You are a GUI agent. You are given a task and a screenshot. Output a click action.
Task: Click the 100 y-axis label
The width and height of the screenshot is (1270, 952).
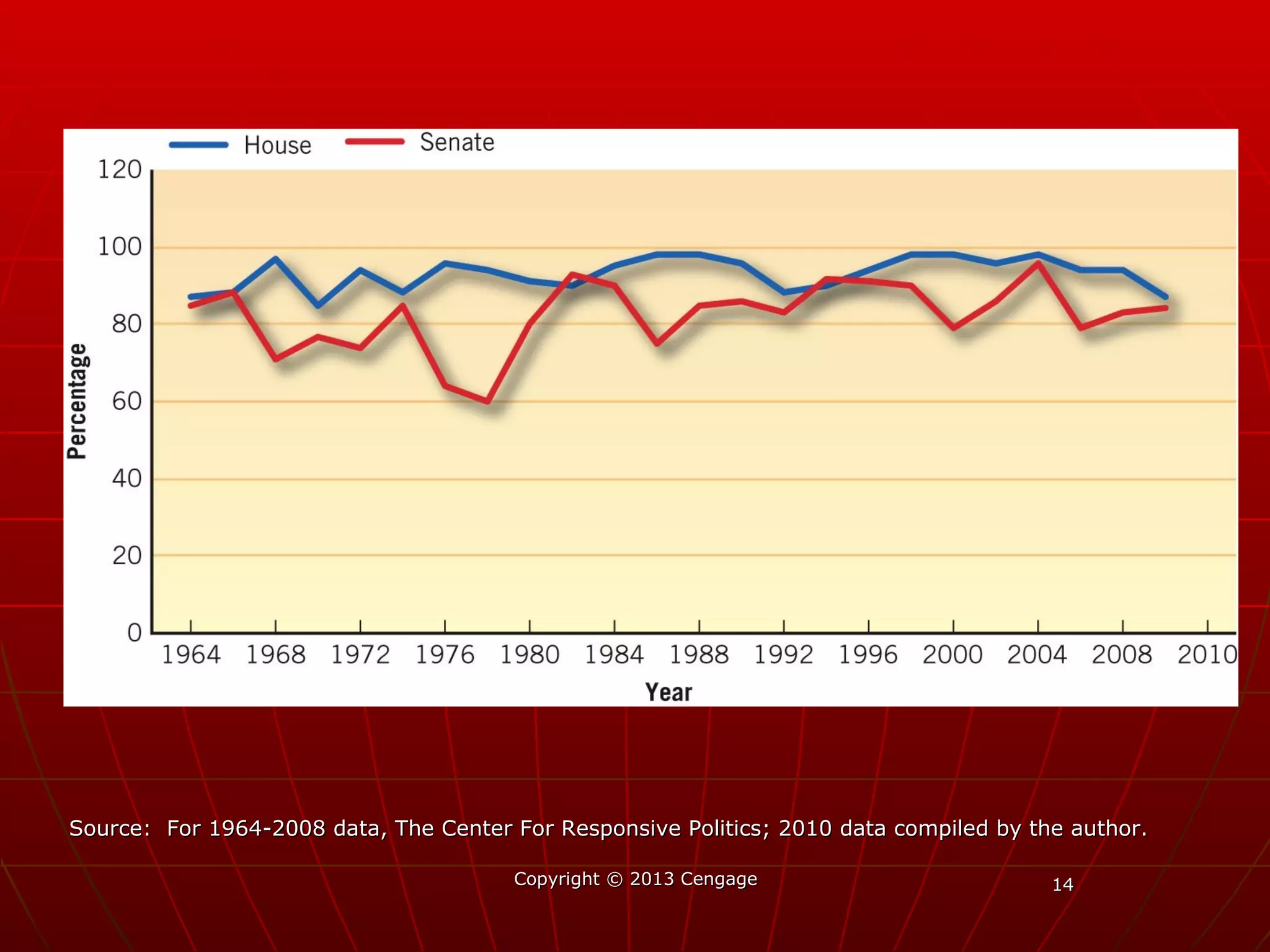tap(120, 247)
